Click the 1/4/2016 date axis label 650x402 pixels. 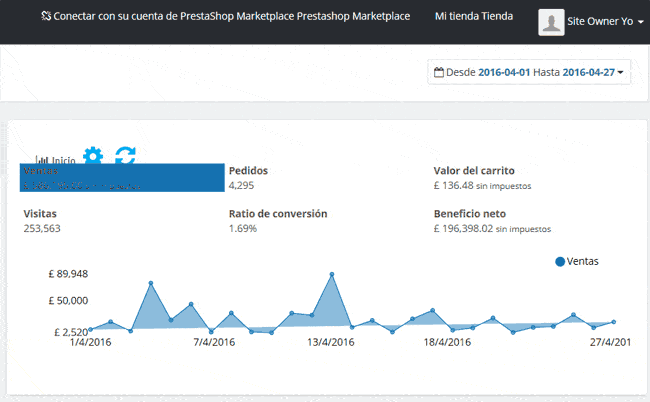pos(90,342)
